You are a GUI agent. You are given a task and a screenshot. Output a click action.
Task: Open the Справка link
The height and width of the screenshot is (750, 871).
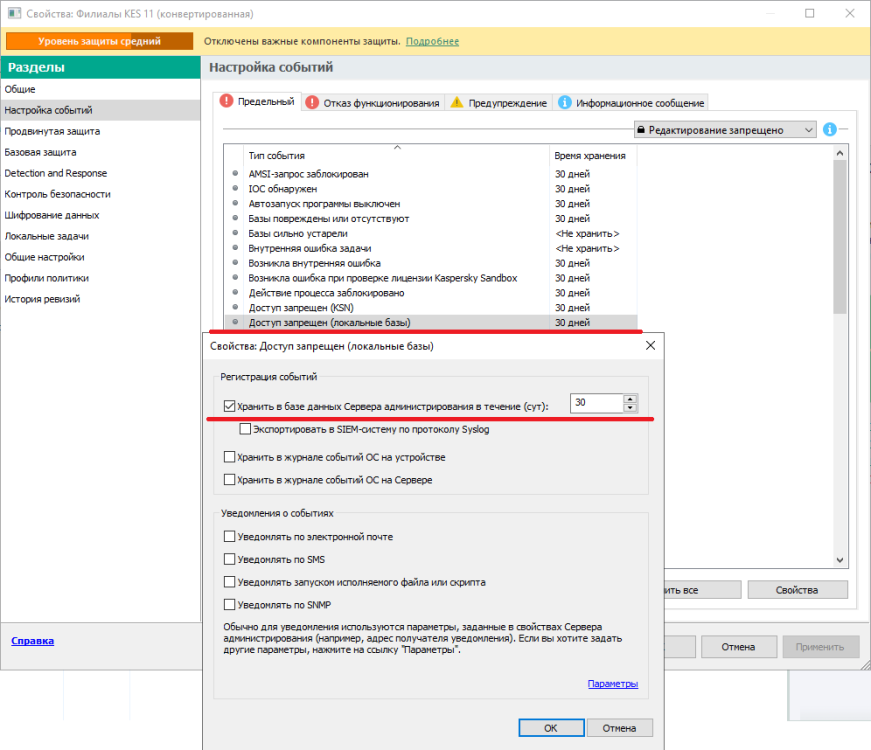(x=33, y=641)
